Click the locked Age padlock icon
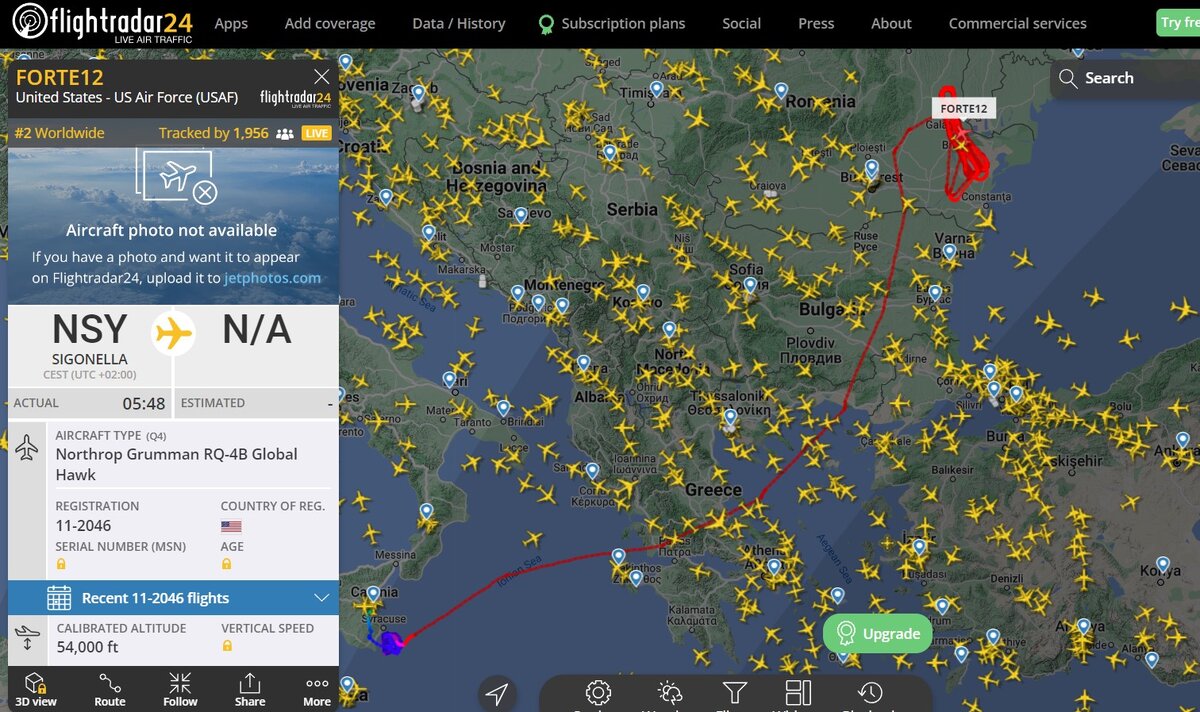1200x712 pixels. tap(227, 564)
